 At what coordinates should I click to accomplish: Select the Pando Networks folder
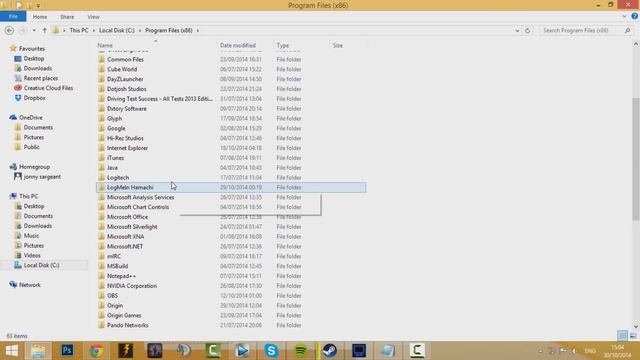pos(128,325)
